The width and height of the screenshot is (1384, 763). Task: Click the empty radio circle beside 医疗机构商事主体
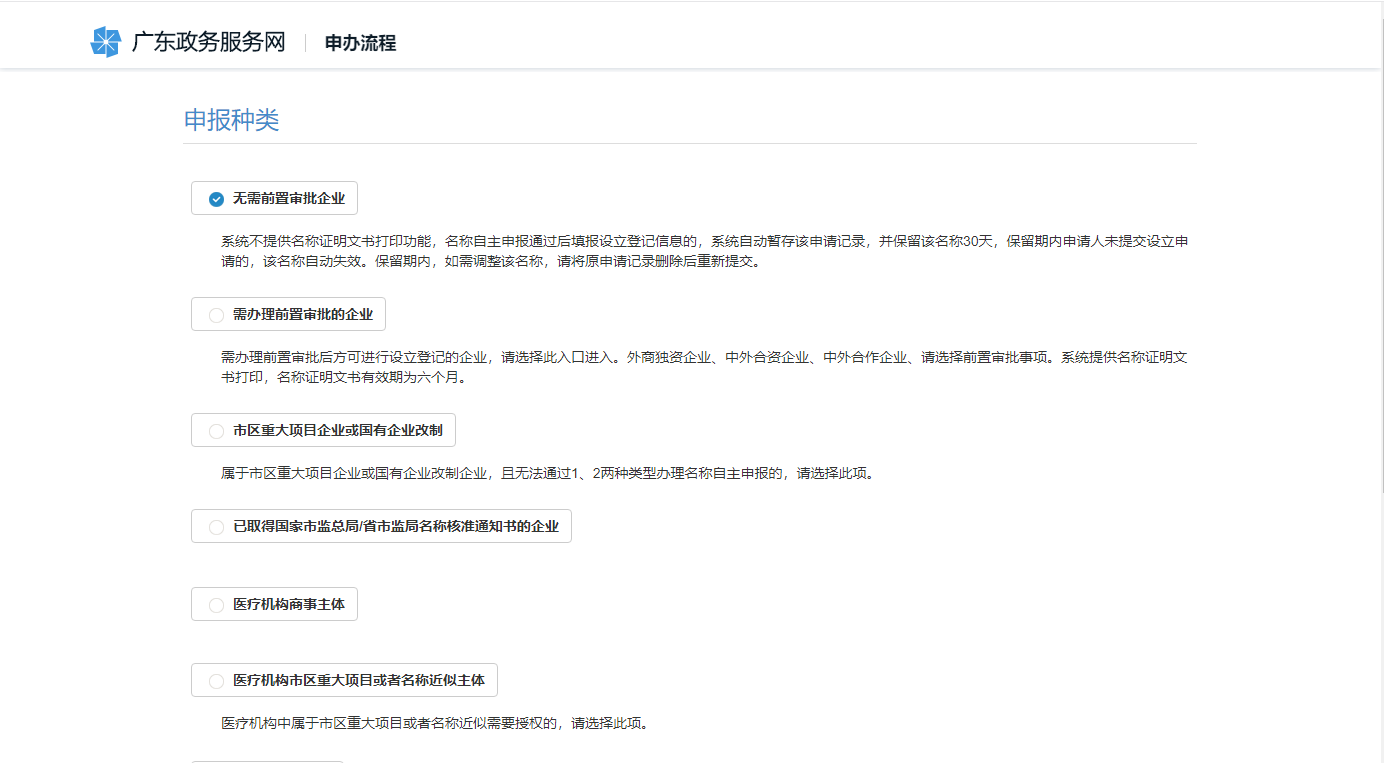pyautogui.click(x=215, y=603)
